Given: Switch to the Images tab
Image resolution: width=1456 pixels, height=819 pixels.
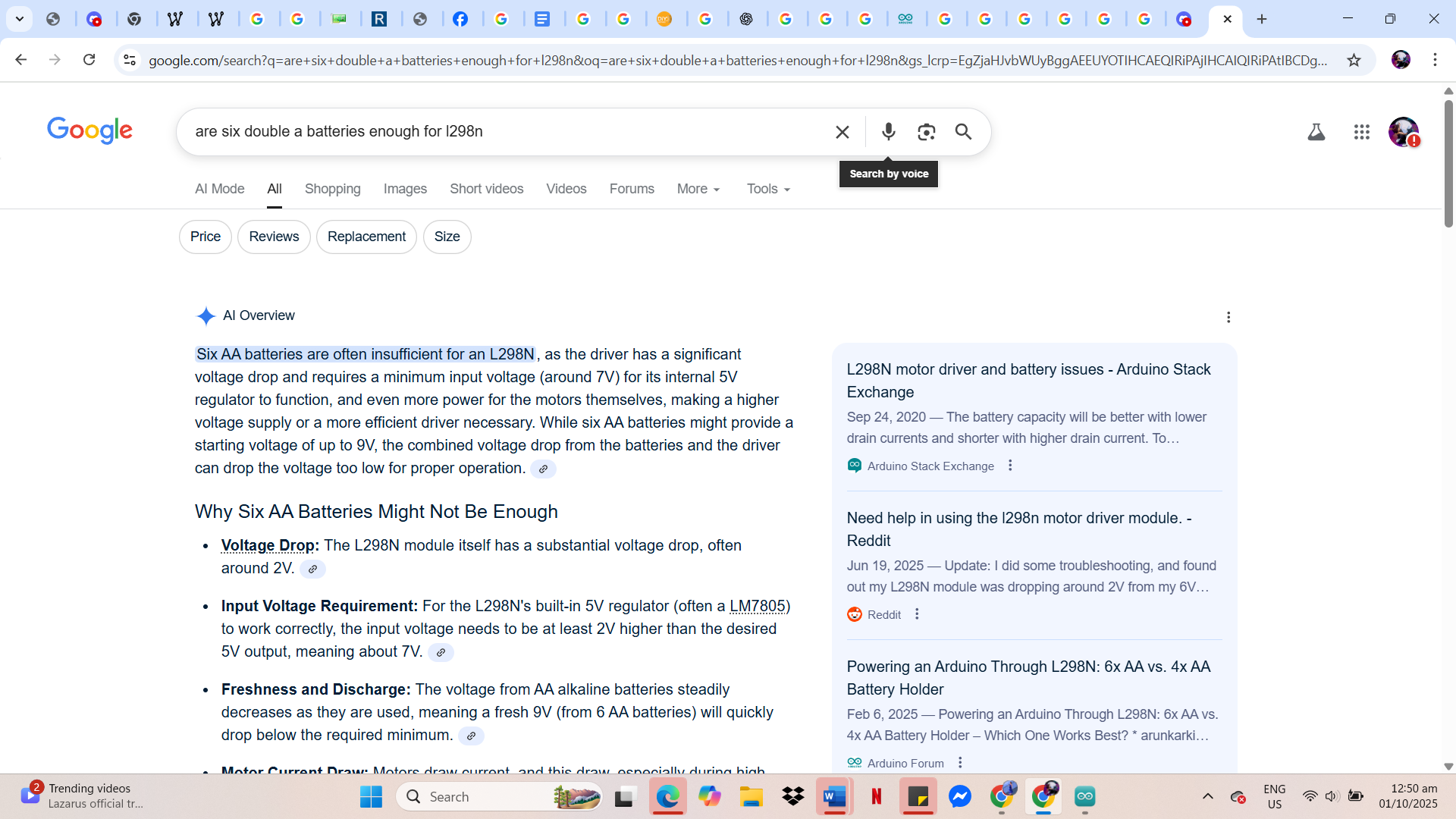Looking at the screenshot, I should (405, 189).
